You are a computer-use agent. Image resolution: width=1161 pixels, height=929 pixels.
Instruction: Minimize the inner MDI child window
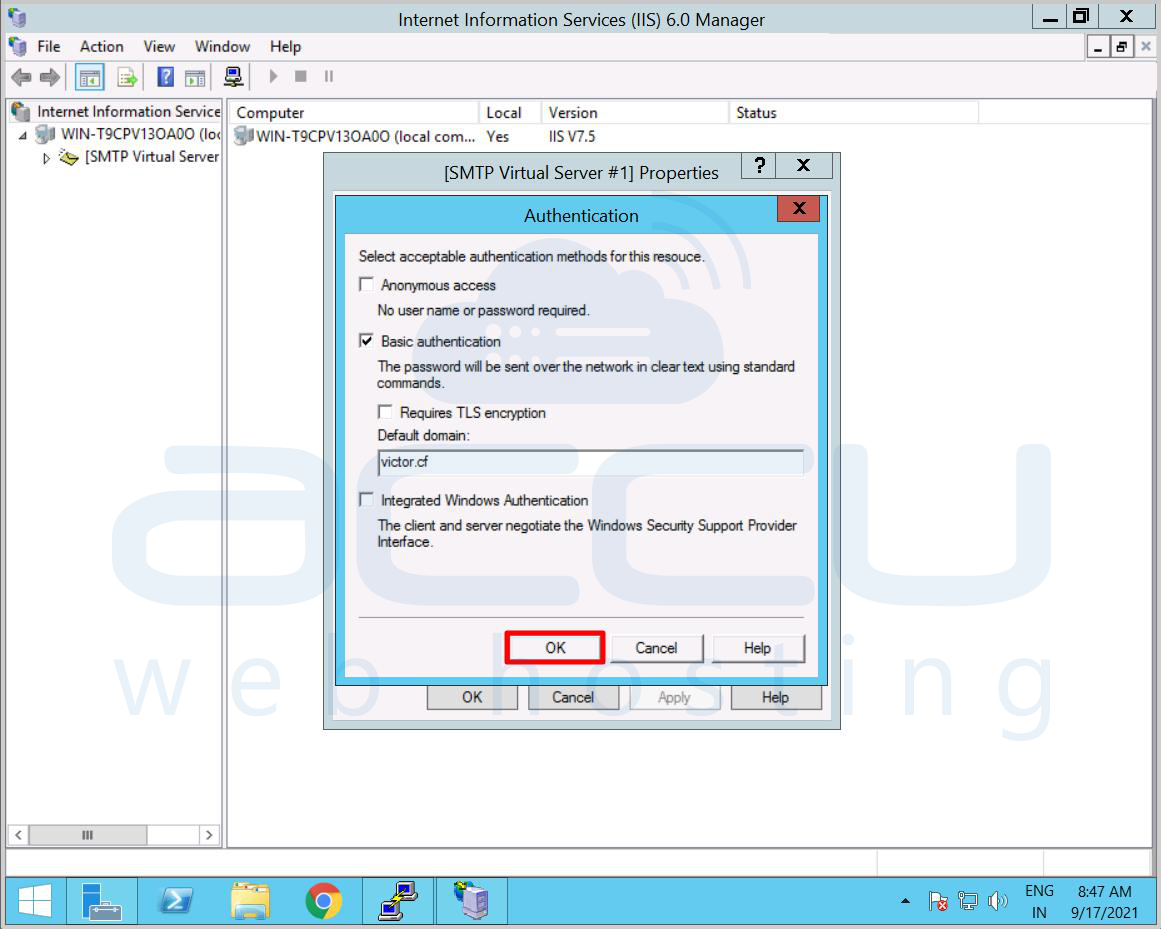click(1098, 47)
